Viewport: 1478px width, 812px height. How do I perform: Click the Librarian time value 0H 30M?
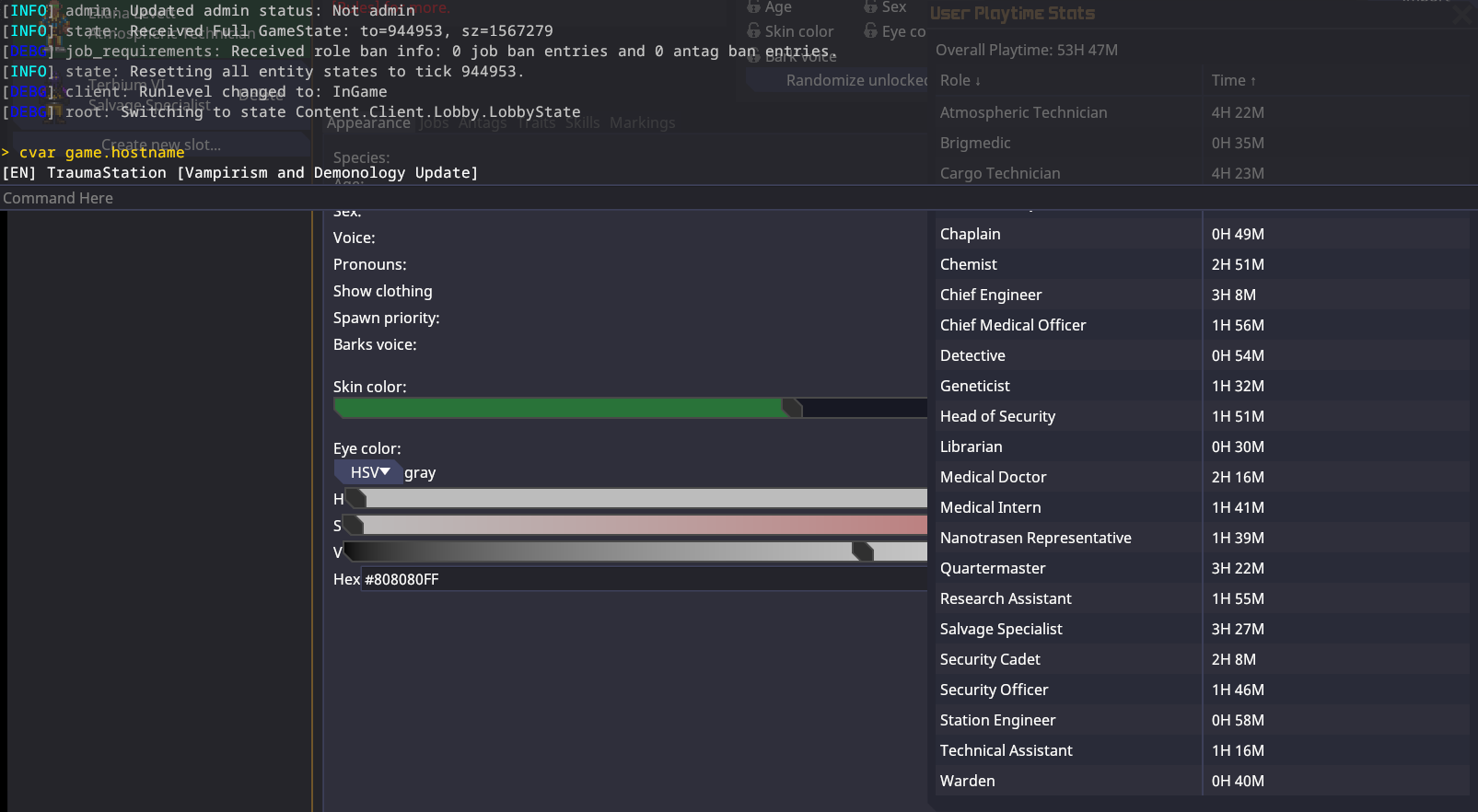pyautogui.click(x=1238, y=447)
